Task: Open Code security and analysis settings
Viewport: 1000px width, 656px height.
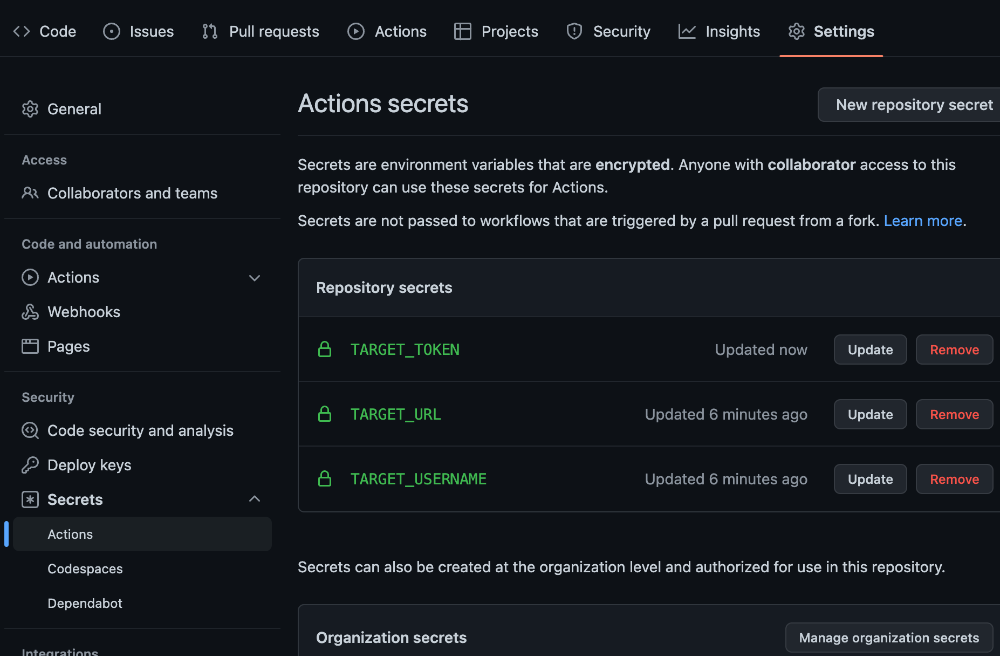Action: point(142,430)
